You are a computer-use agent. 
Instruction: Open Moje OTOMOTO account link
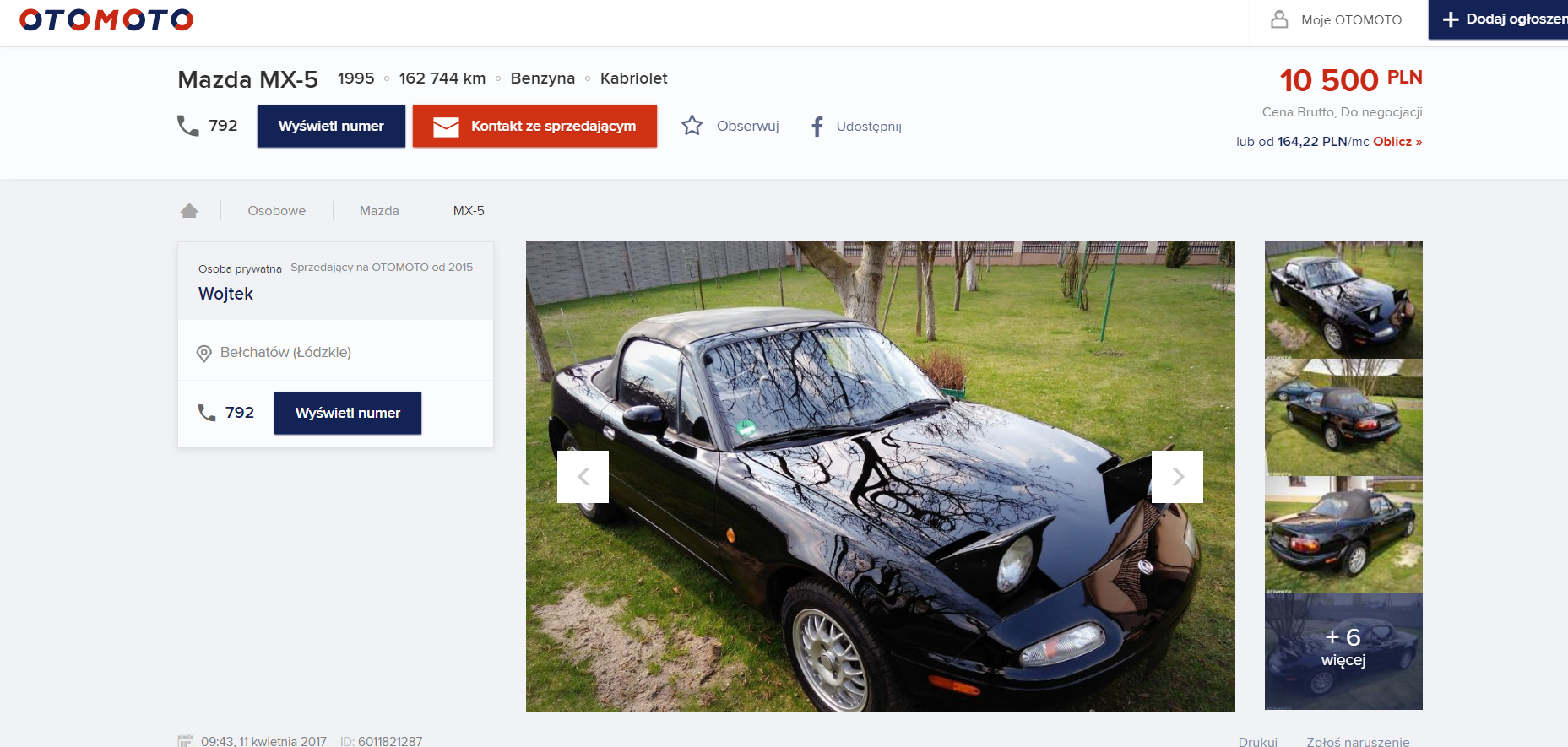tap(1351, 19)
